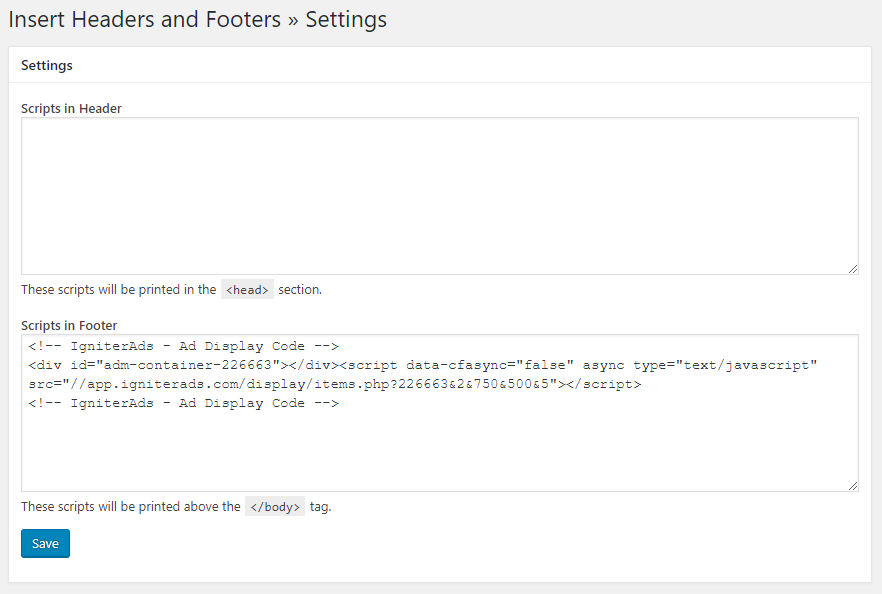Place cursor in the app.igniterads.com src line
The image size is (882, 594).
335,384
